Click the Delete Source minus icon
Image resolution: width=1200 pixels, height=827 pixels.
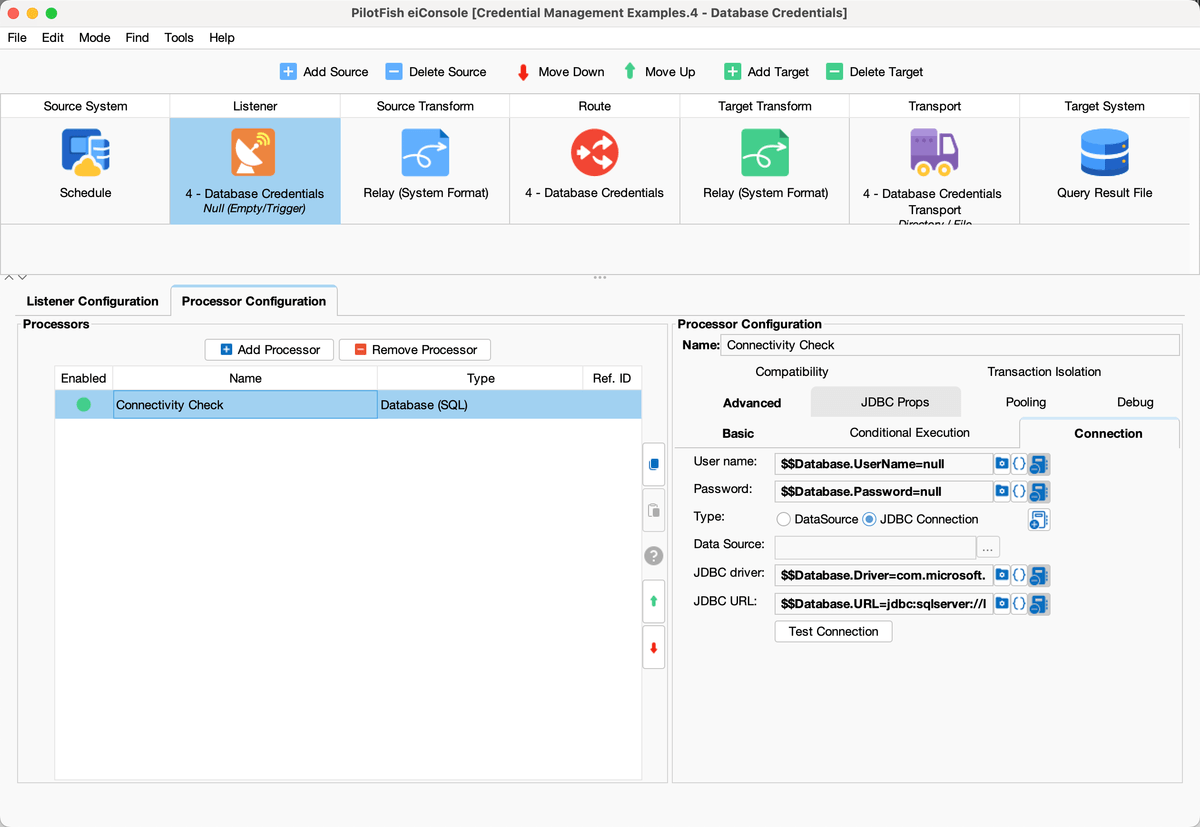(394, 72)
